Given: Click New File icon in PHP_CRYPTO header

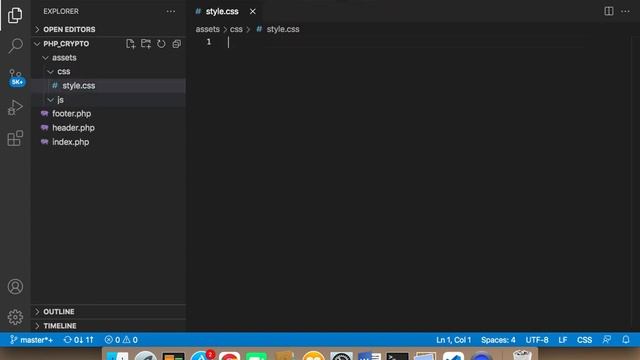Looking at the screenshot, I should point(130,44).
